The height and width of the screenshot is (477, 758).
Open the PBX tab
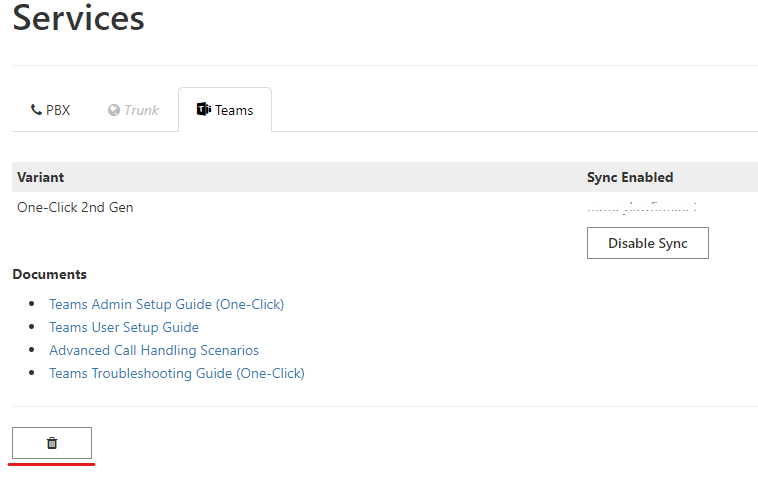tap(51, 110)
